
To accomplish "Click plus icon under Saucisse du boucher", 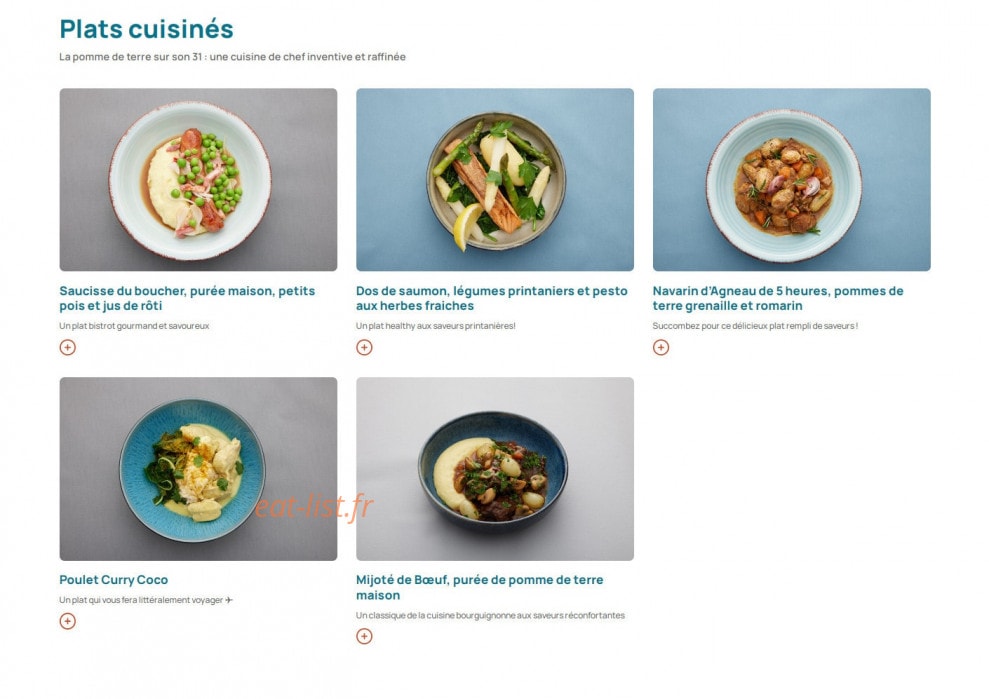I will coord(67,348).
